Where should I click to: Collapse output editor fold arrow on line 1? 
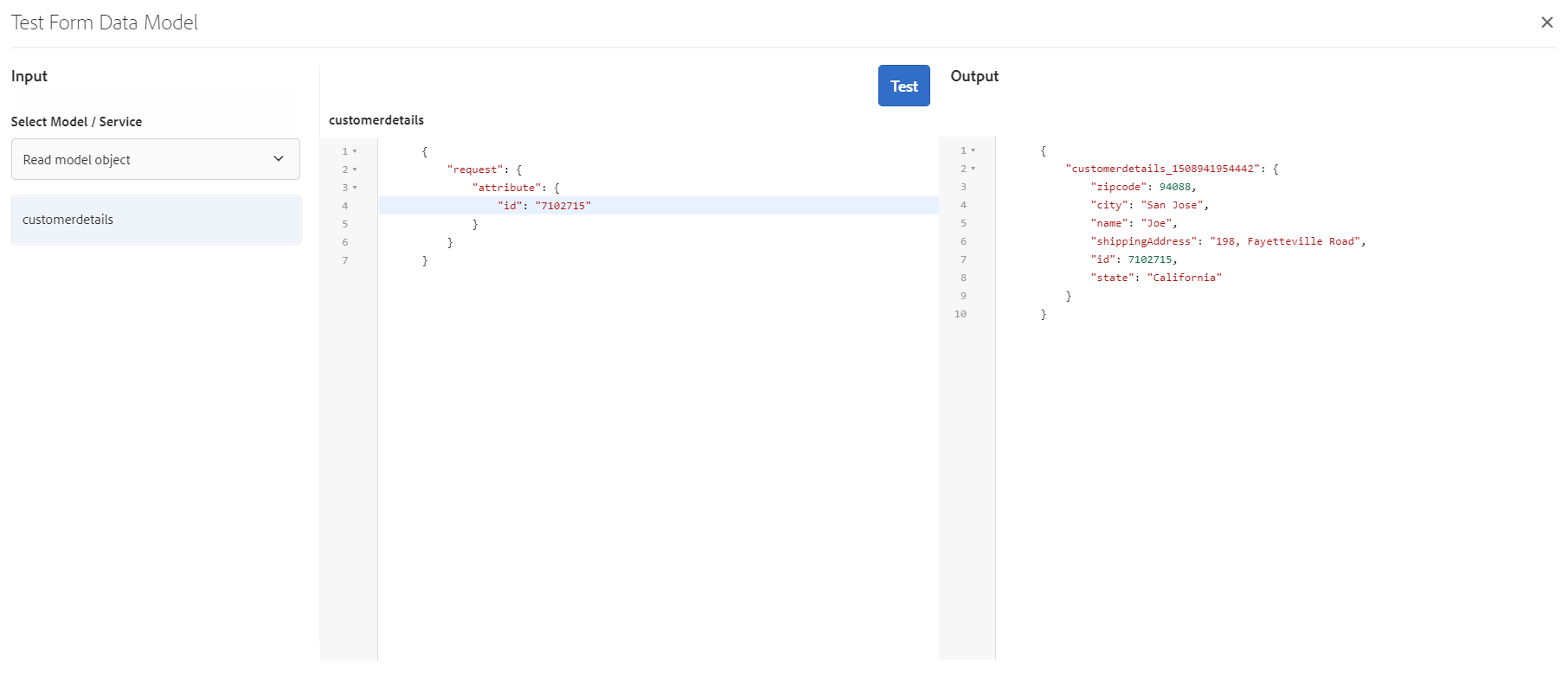(x=974, y=150)
